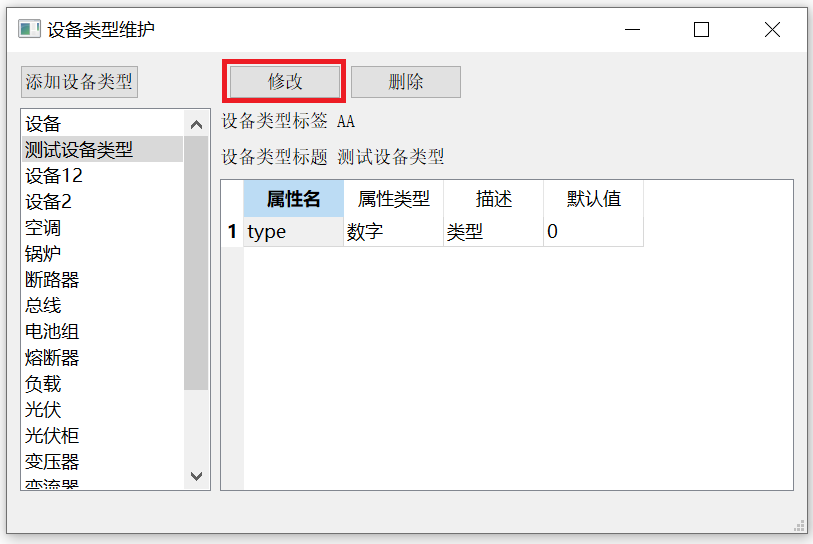Select the 数字 cell in row 1
This screenshot has width=813, height=544.
394,231
